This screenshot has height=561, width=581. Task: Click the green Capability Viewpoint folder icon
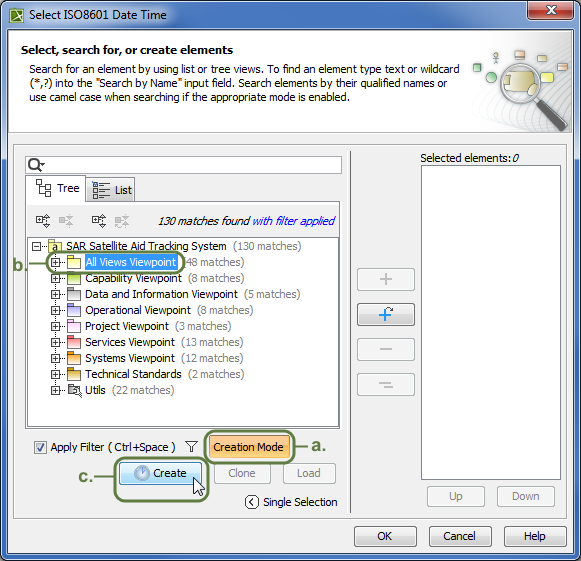[74, 278]
